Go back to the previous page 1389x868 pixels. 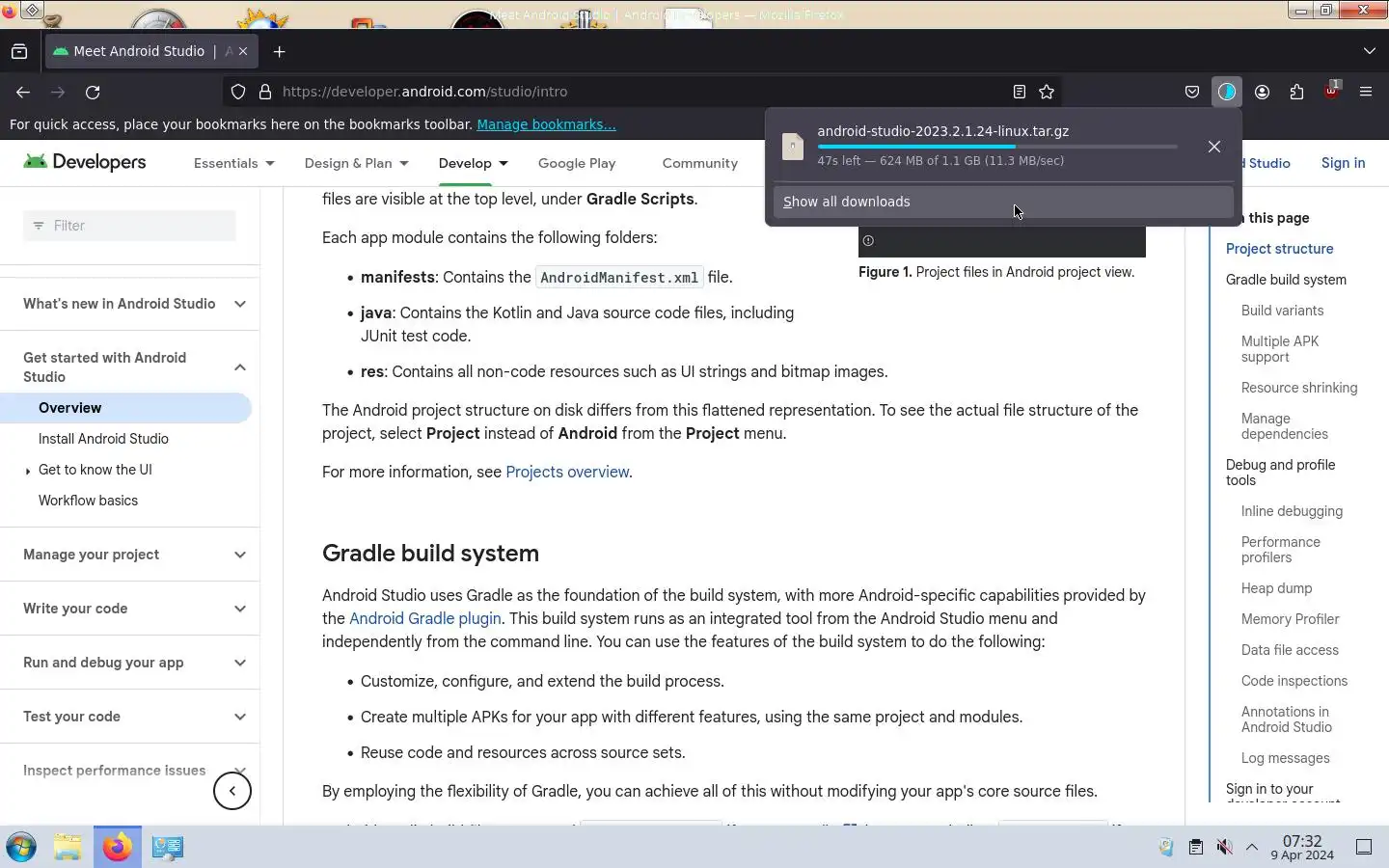(23, 92)
